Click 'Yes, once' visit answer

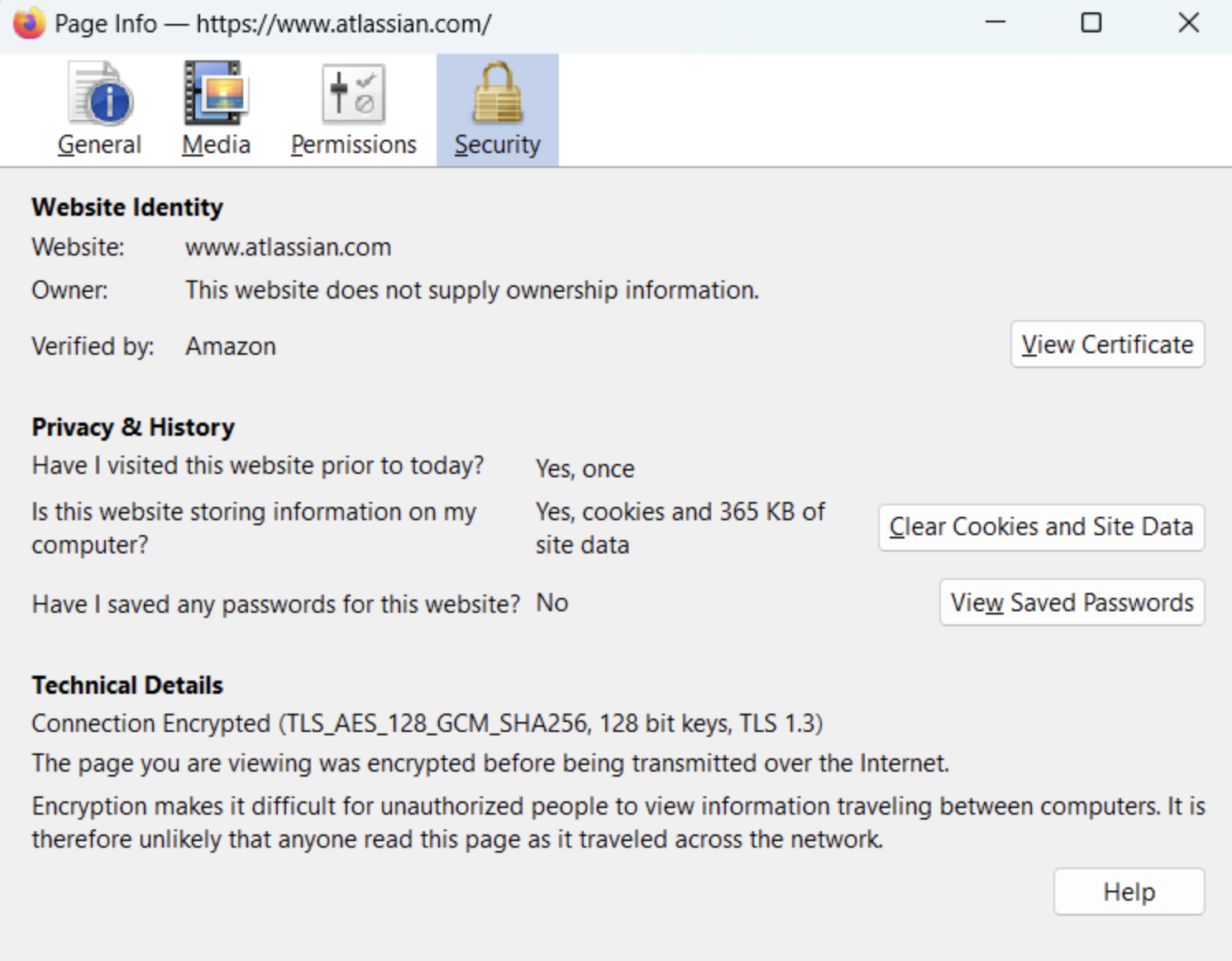(x=585, y=469)
